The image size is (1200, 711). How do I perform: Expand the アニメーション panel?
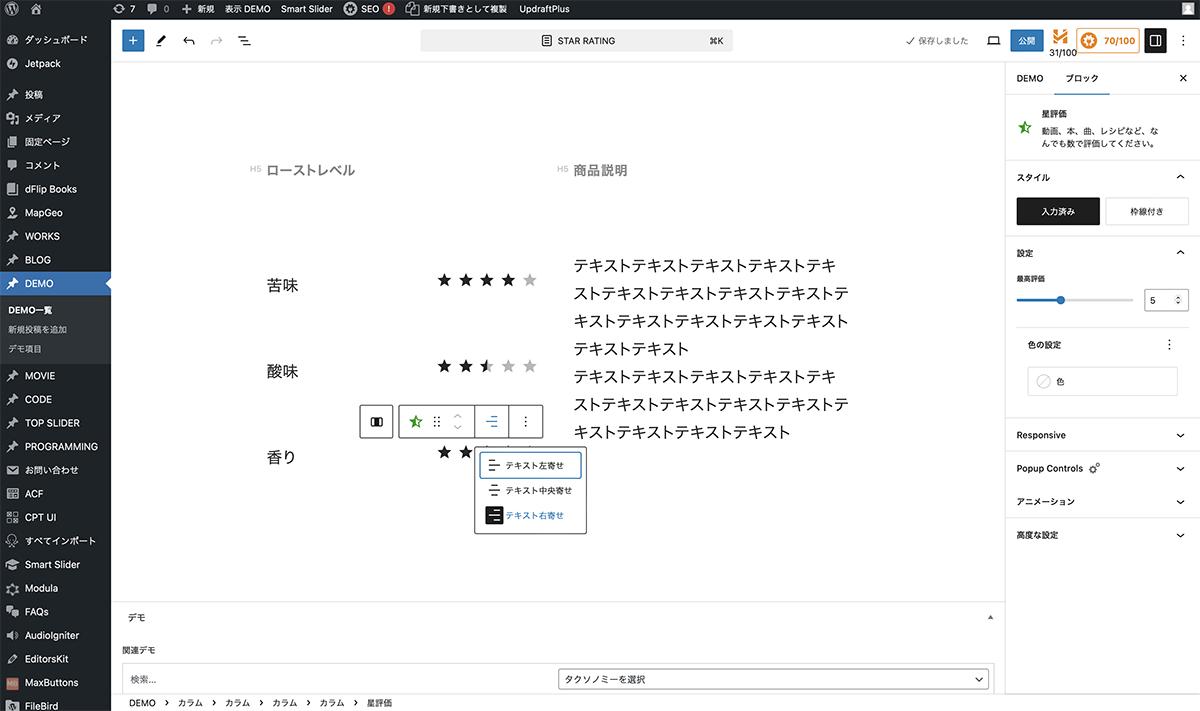pyautogui.click(x=1102, y=501)
